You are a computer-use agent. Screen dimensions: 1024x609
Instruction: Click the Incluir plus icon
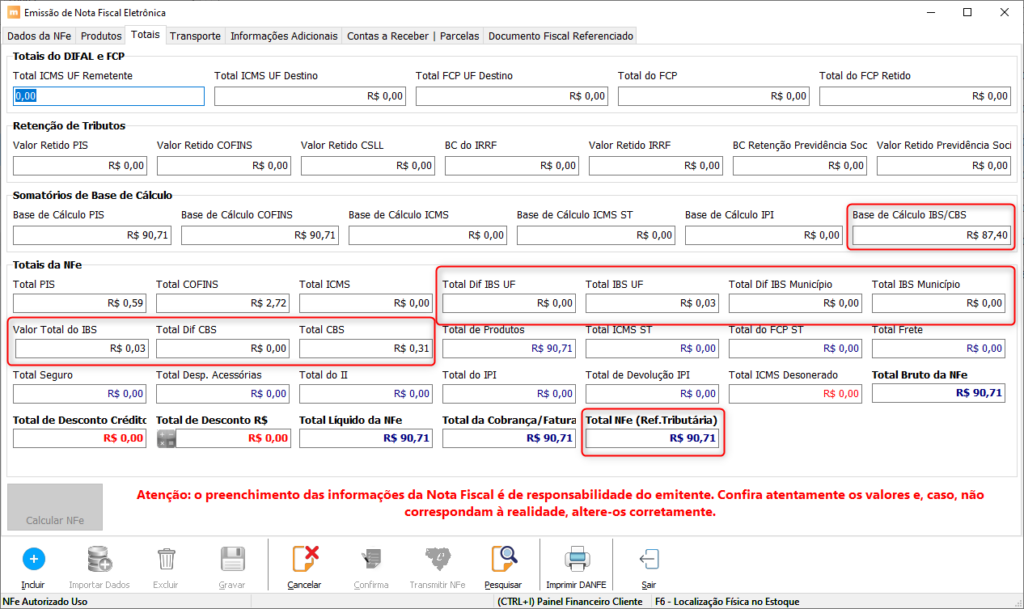tap(33, 559)
